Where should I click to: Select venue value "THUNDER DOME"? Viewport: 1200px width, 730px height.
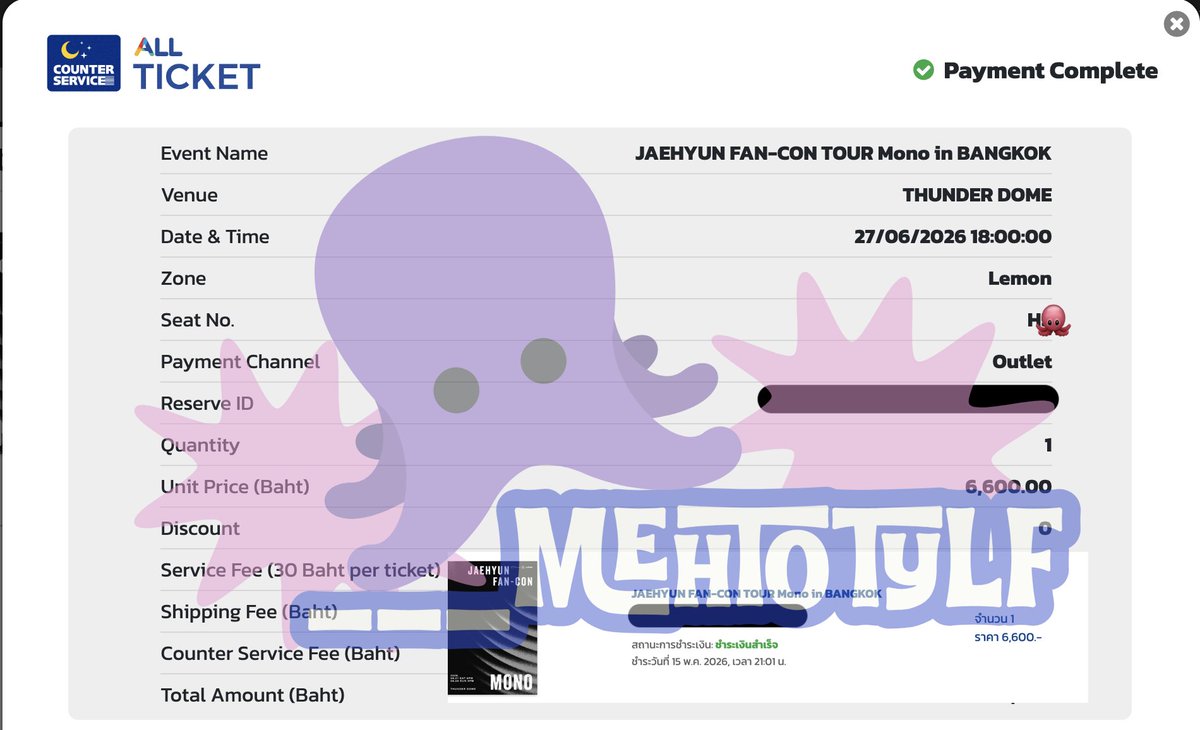point(977,195)
